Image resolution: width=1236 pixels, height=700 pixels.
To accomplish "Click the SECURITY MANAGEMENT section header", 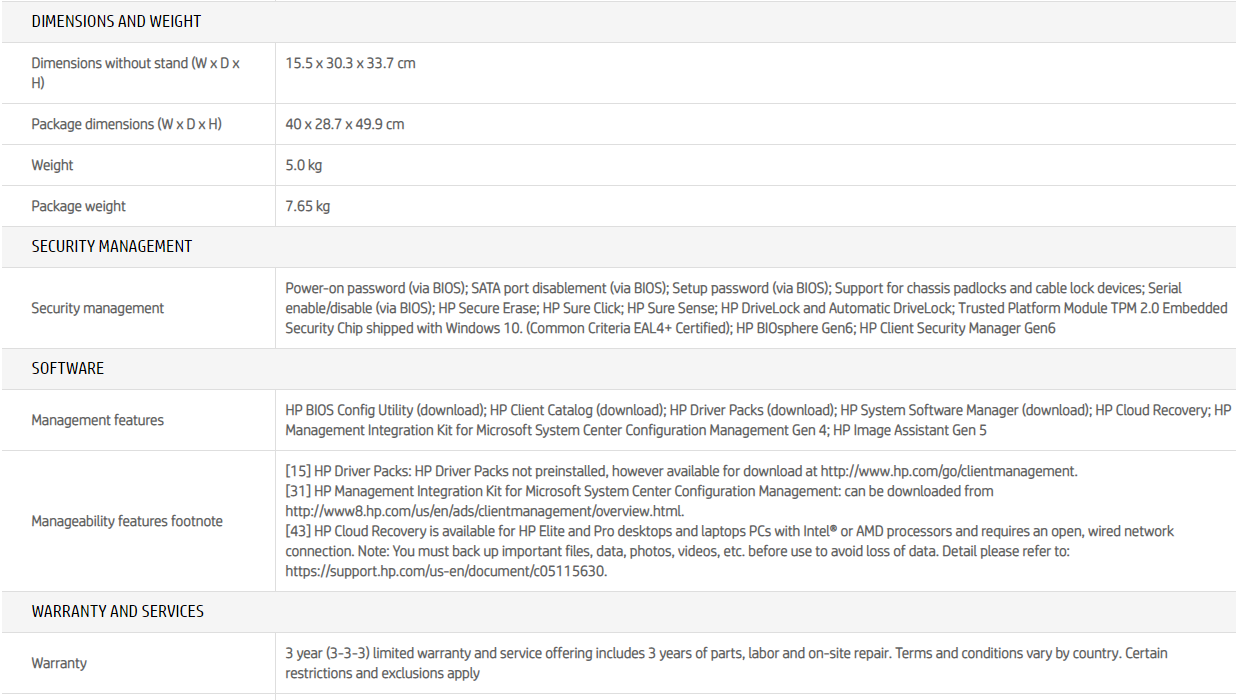I will (x=111, y=246).
